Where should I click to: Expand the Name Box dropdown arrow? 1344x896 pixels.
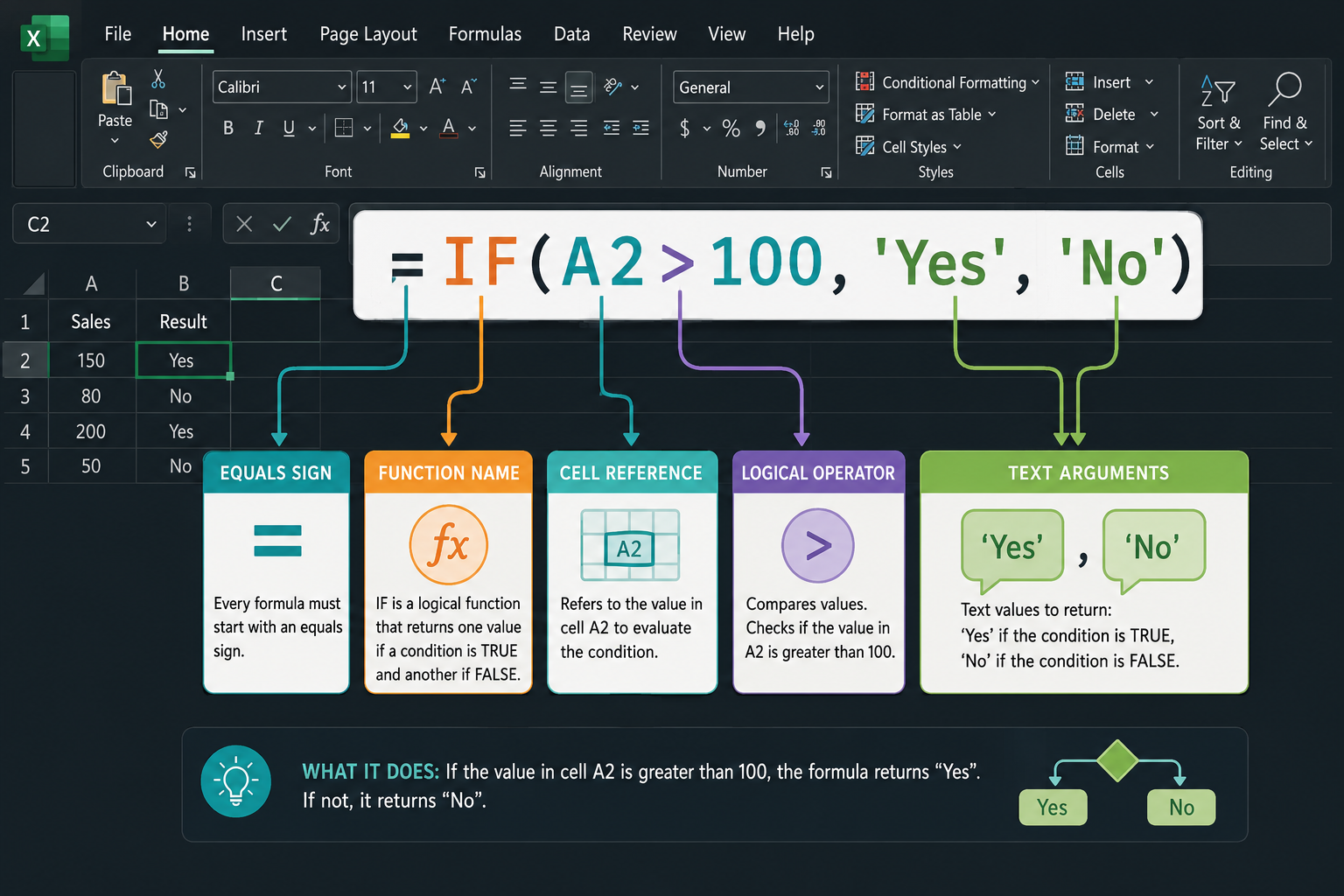pos(151,224)
